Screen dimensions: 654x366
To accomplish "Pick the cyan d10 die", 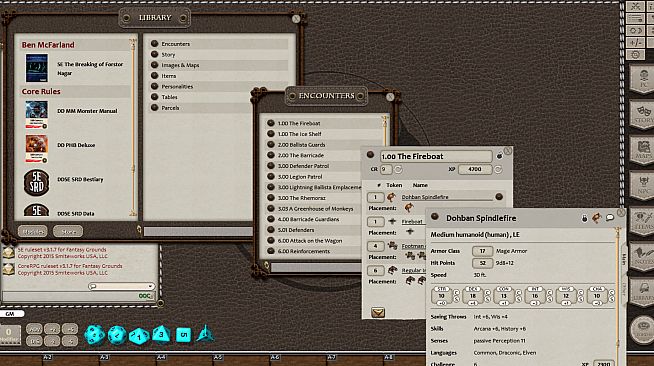I will click(139, 336).
